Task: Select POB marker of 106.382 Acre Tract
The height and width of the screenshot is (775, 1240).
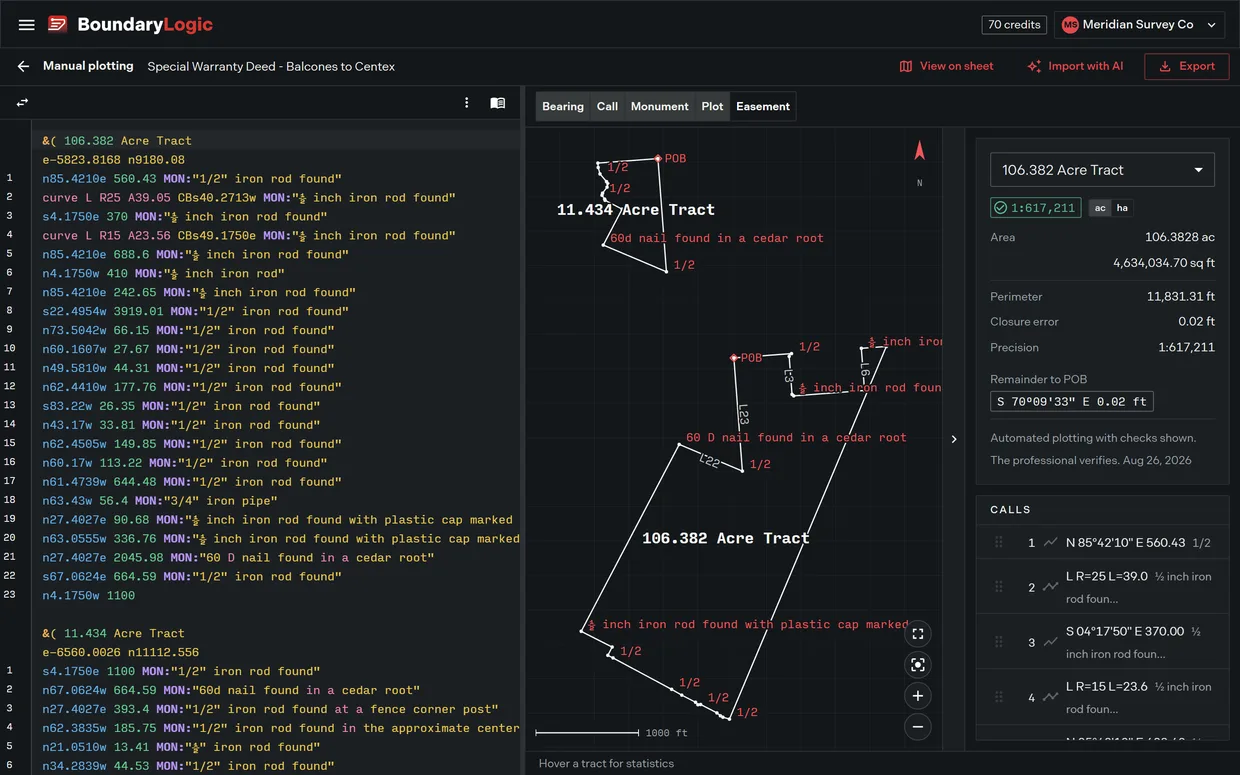Action: 733,357
